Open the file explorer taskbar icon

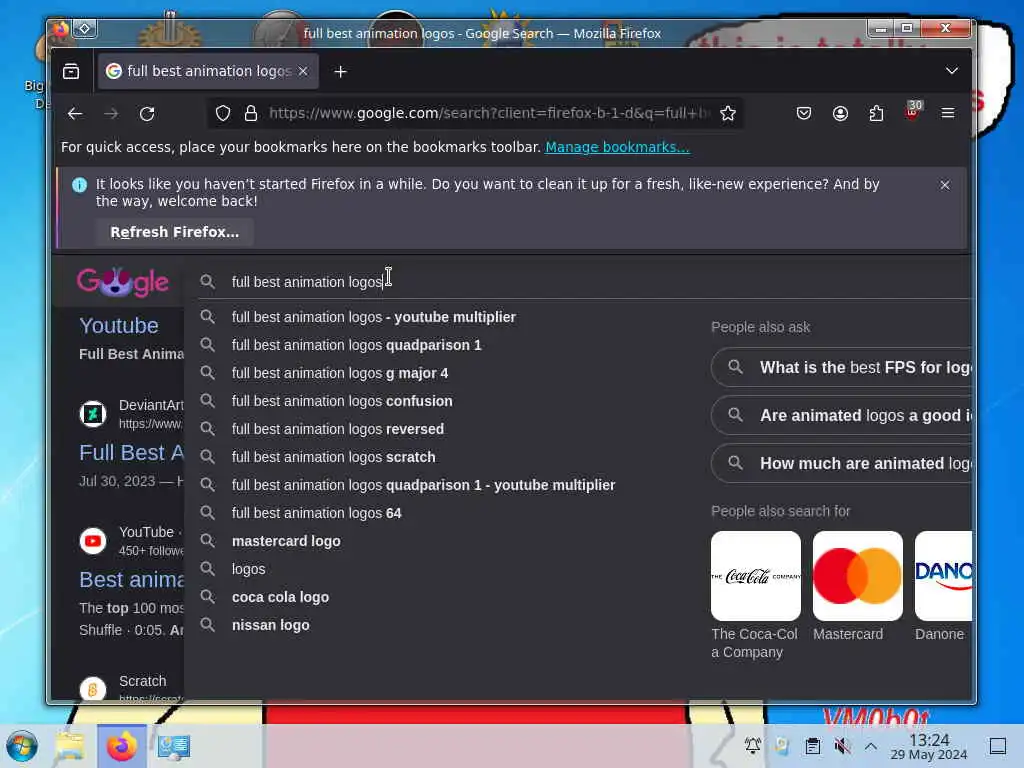coord(70,746)
